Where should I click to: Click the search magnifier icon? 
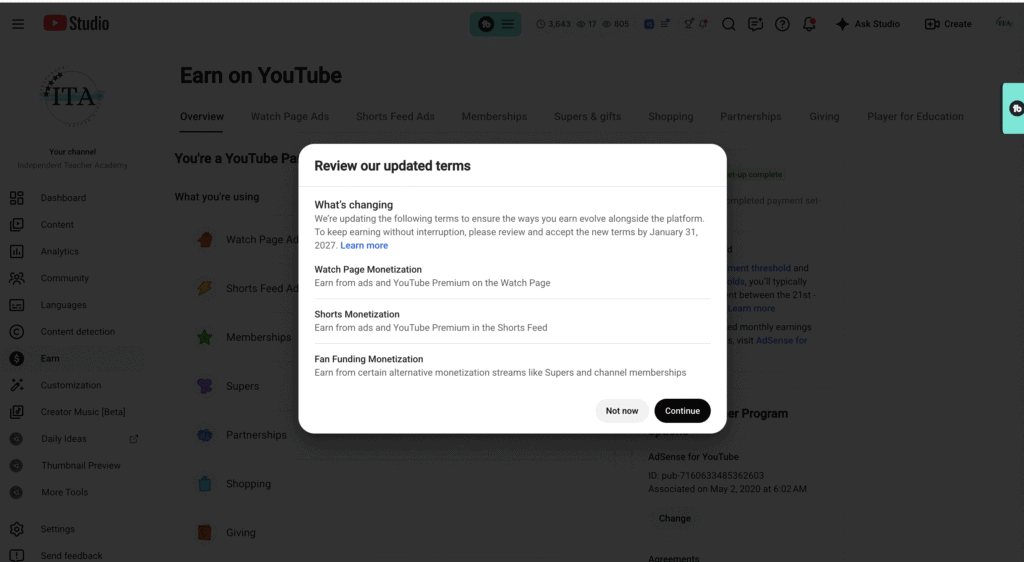[728, 24]
